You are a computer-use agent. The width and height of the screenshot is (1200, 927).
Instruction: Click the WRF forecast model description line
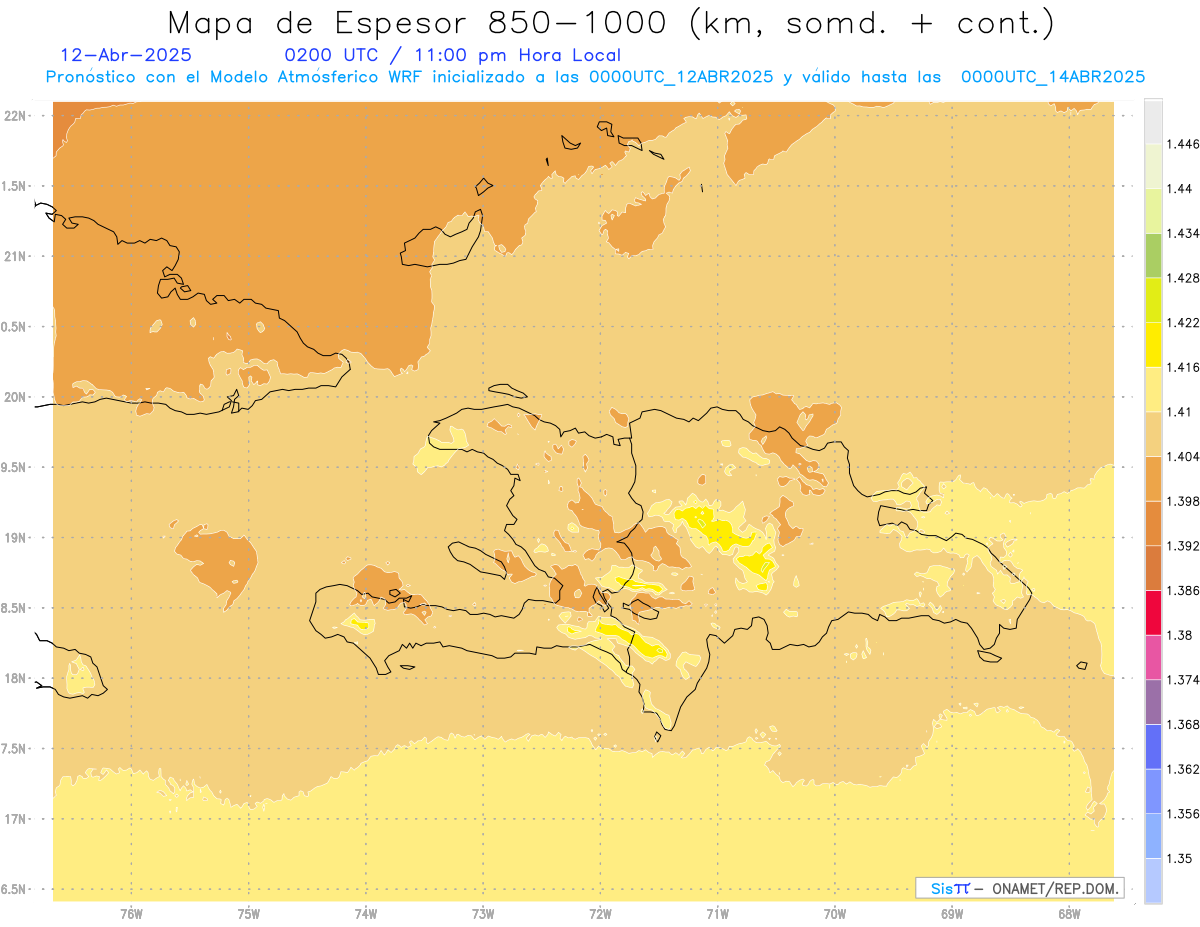click(x=595, y=77)
